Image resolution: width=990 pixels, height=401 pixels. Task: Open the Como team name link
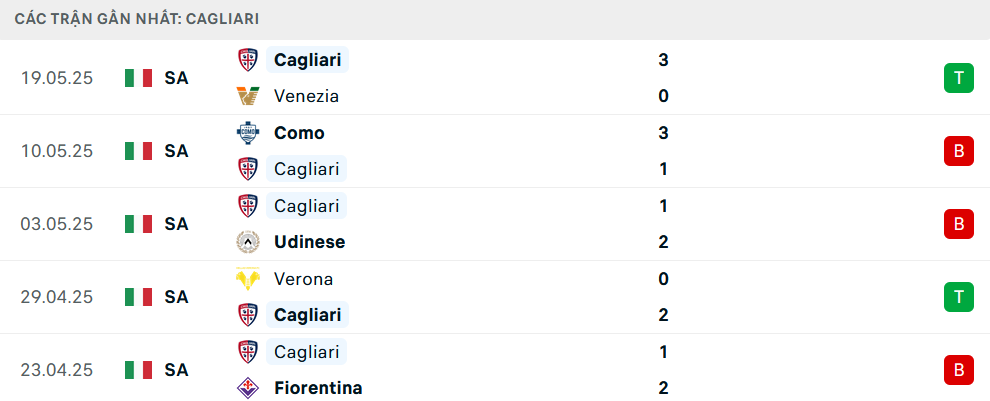click(299, 133)
